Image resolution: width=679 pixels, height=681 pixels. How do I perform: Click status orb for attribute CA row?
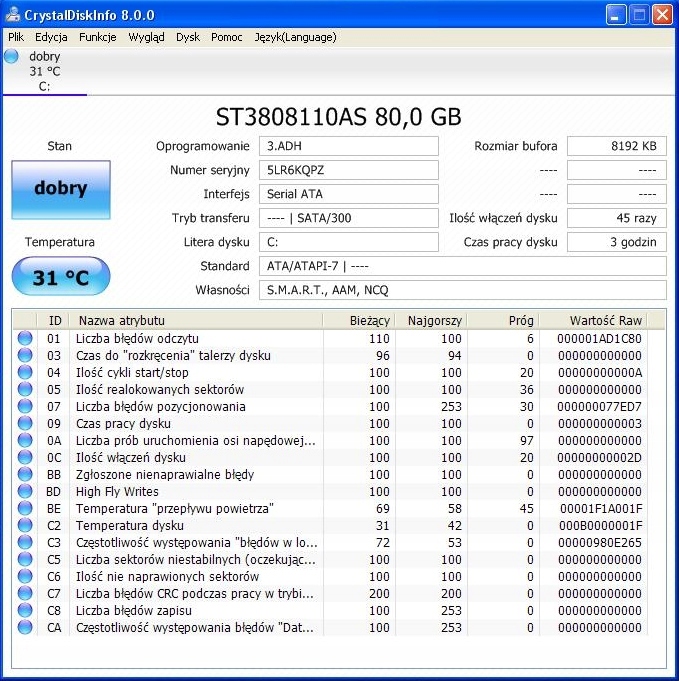click(25, 627)
